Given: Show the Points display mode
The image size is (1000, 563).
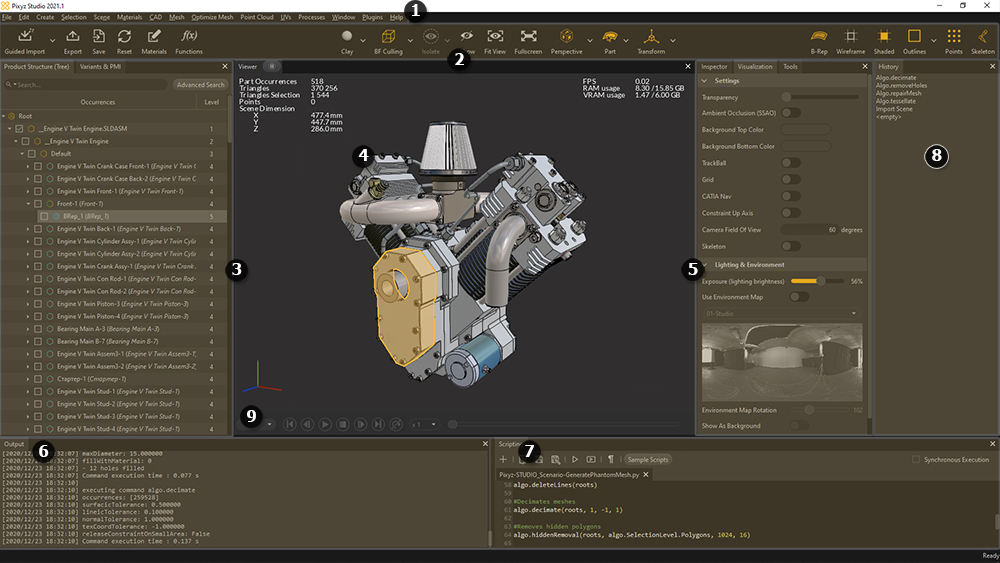Looking at the screenshot, I should (x=954, y=36).
